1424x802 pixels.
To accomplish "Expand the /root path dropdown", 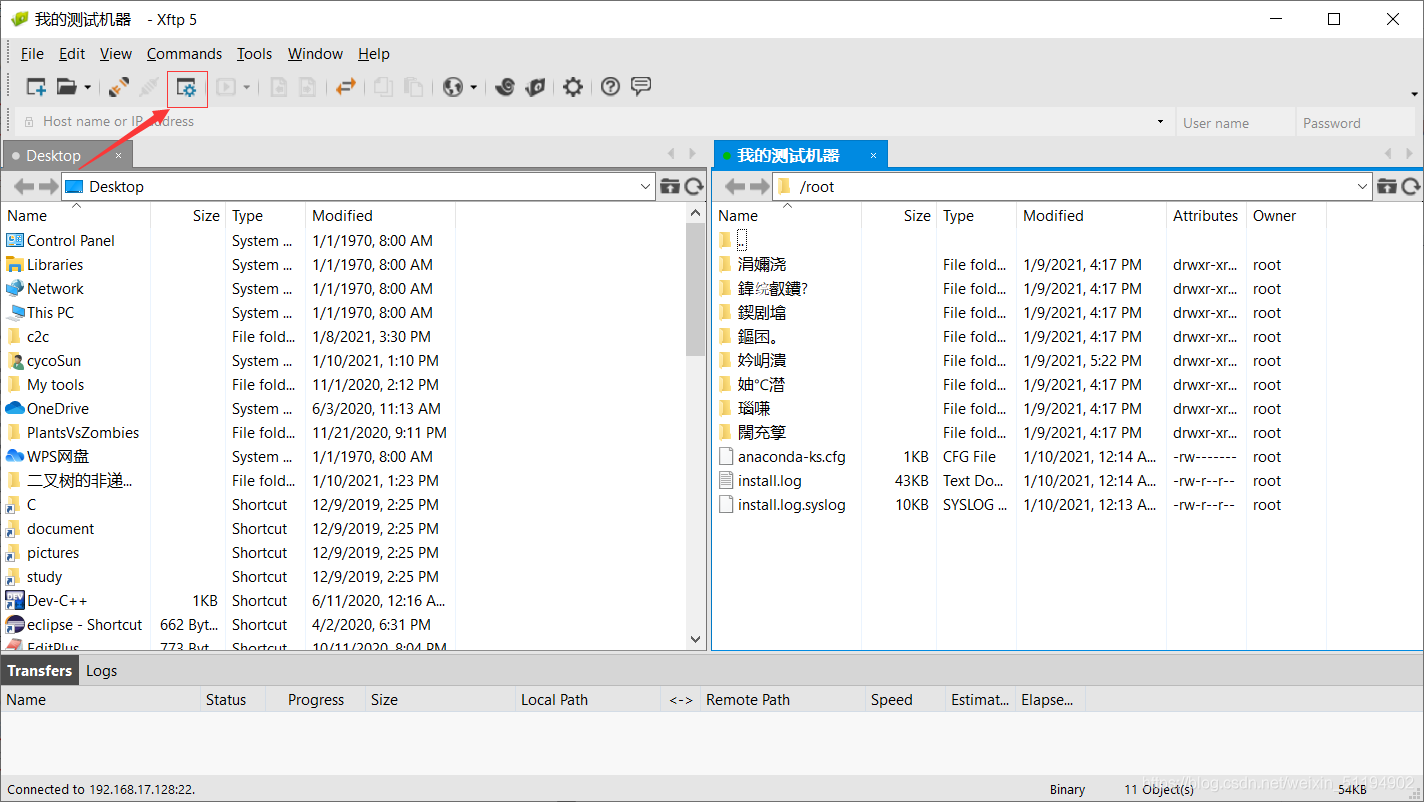I will pyautogui.click(x=1363, y=187).
